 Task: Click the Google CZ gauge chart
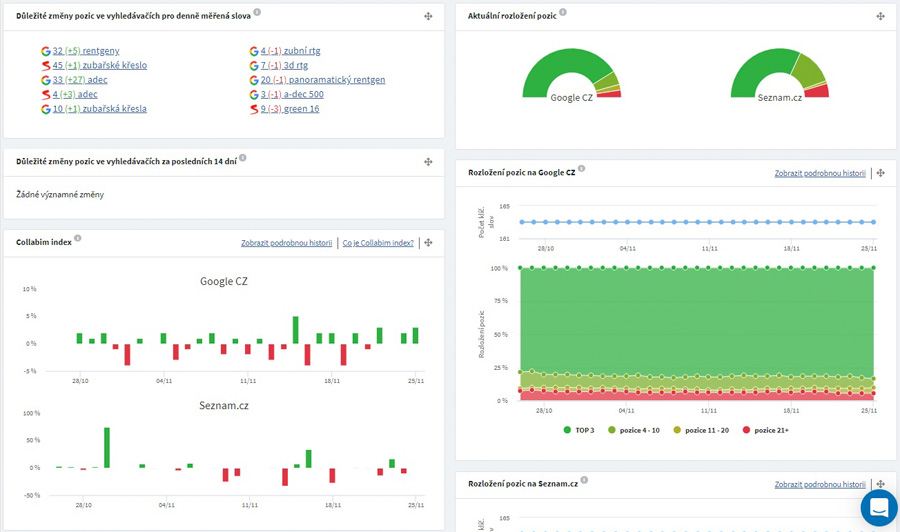point(571,75)
